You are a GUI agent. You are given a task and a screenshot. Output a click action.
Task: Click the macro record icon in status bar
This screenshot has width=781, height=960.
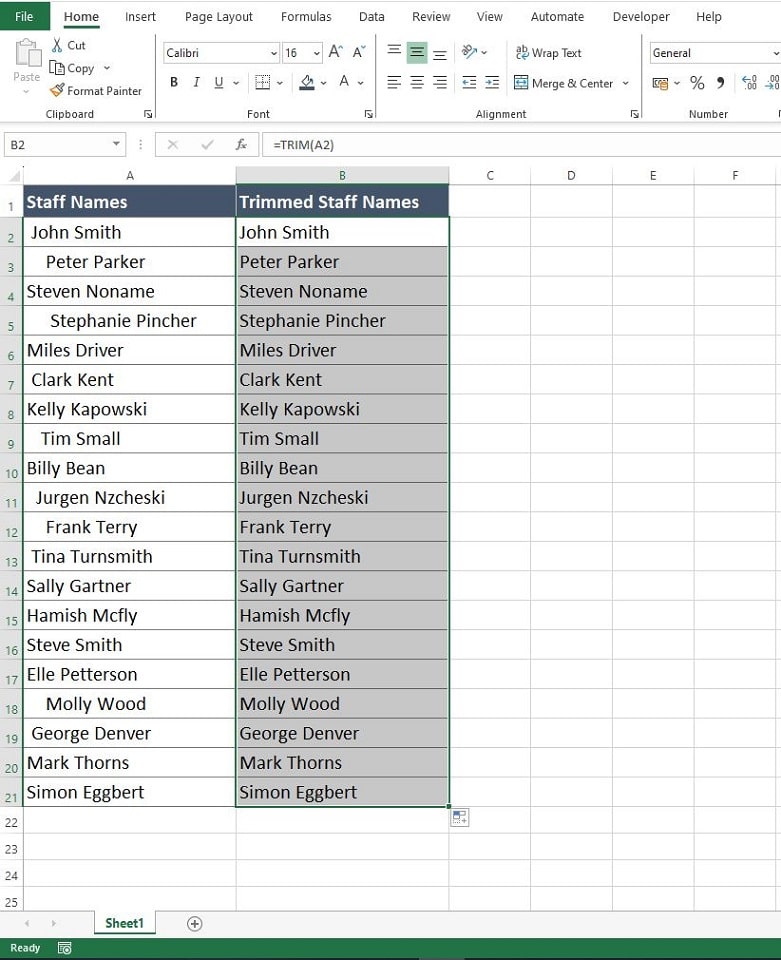coord(64,948)
